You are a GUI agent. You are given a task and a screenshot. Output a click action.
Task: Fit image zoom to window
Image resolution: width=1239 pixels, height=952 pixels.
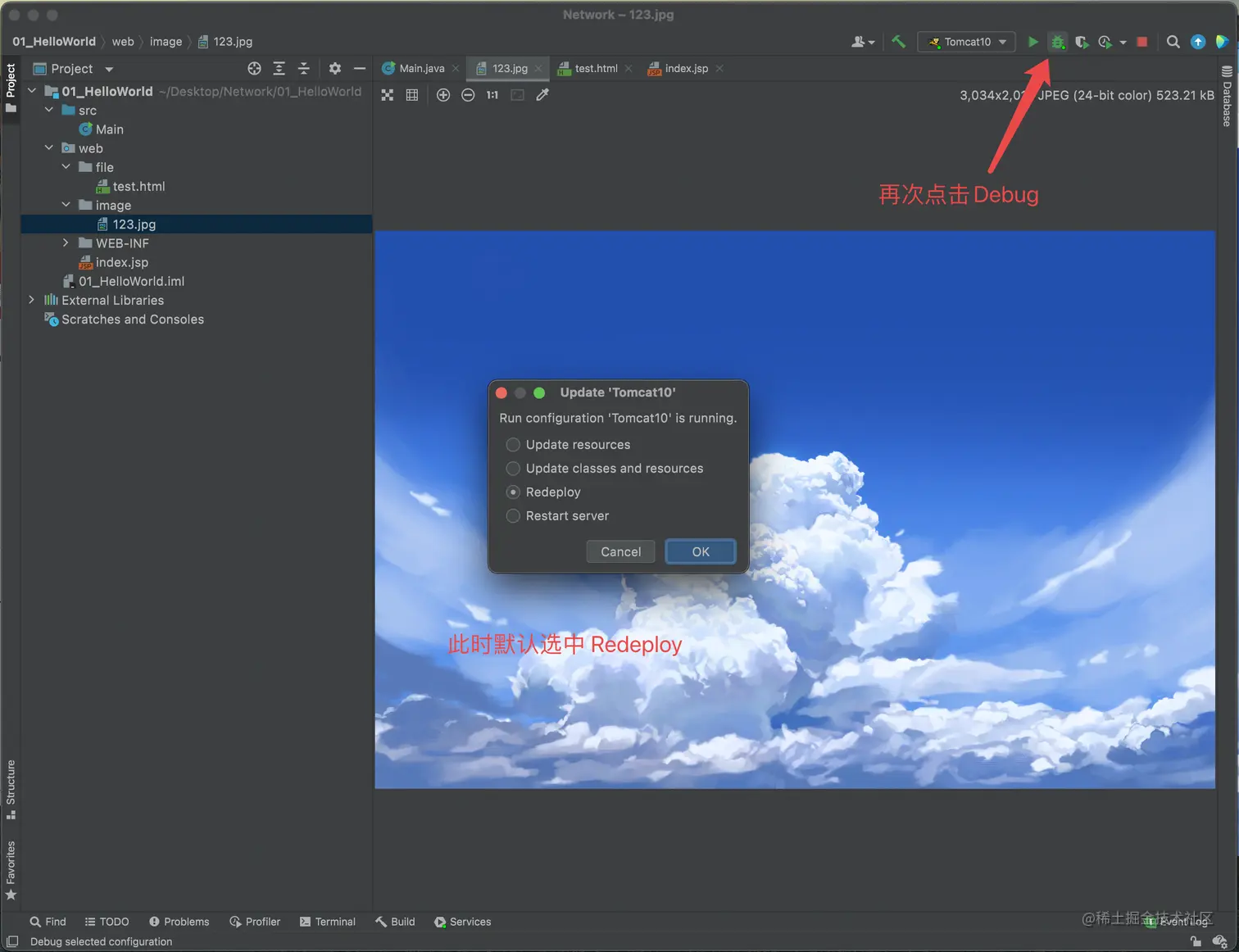[517, 95]
